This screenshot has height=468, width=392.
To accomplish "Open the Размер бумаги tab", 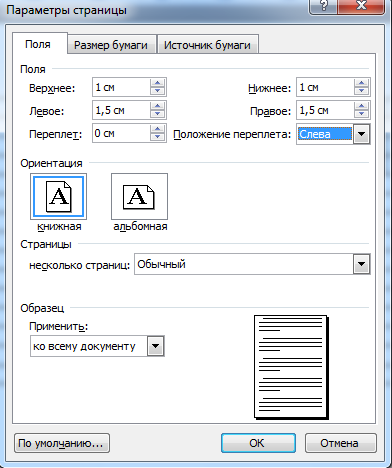I will tap(111, 45).
